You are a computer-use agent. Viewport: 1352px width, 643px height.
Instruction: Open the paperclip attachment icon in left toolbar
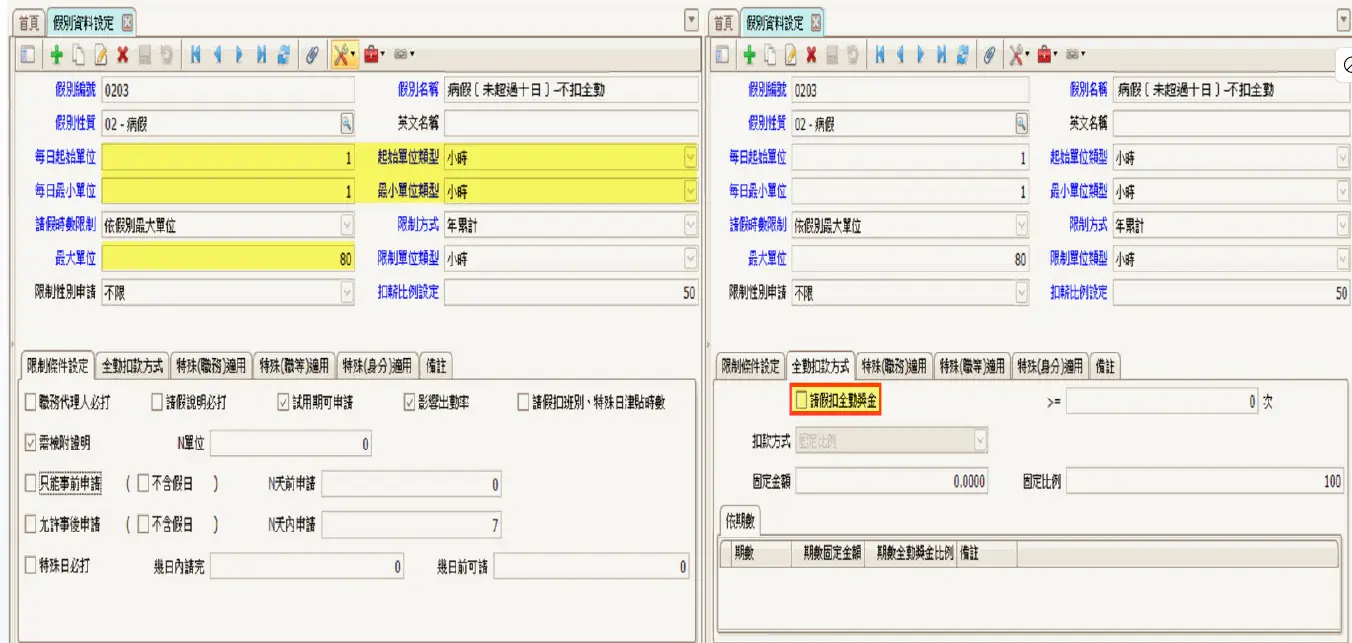pos(312,55)
